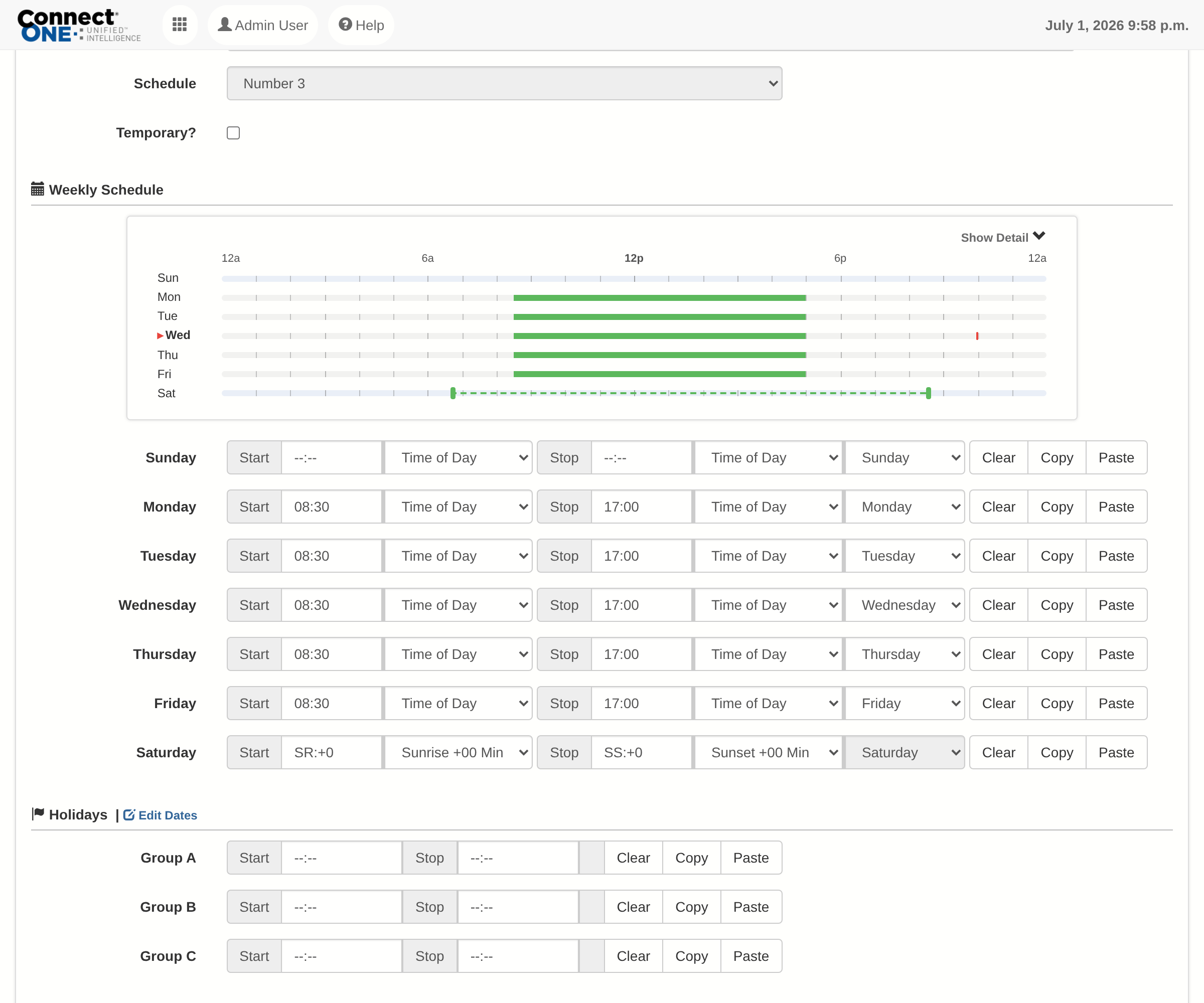
Task: Click the Saturday sunset stop handle on chart
Action: pos(928,393)
